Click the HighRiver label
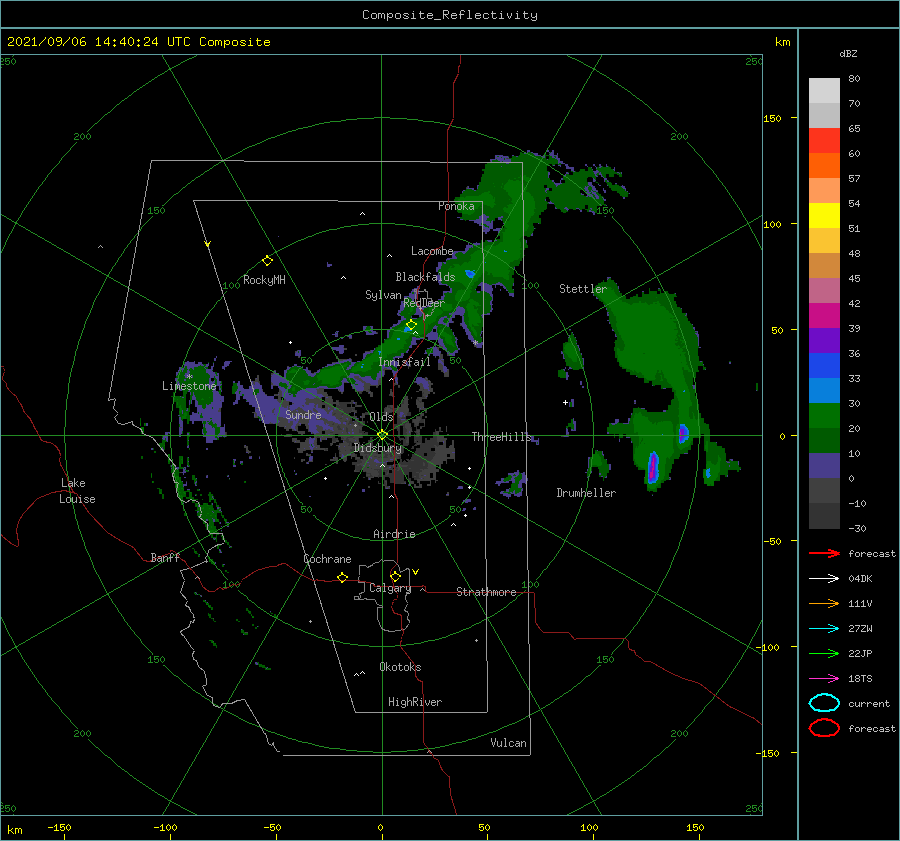 [x=415, y=702]
